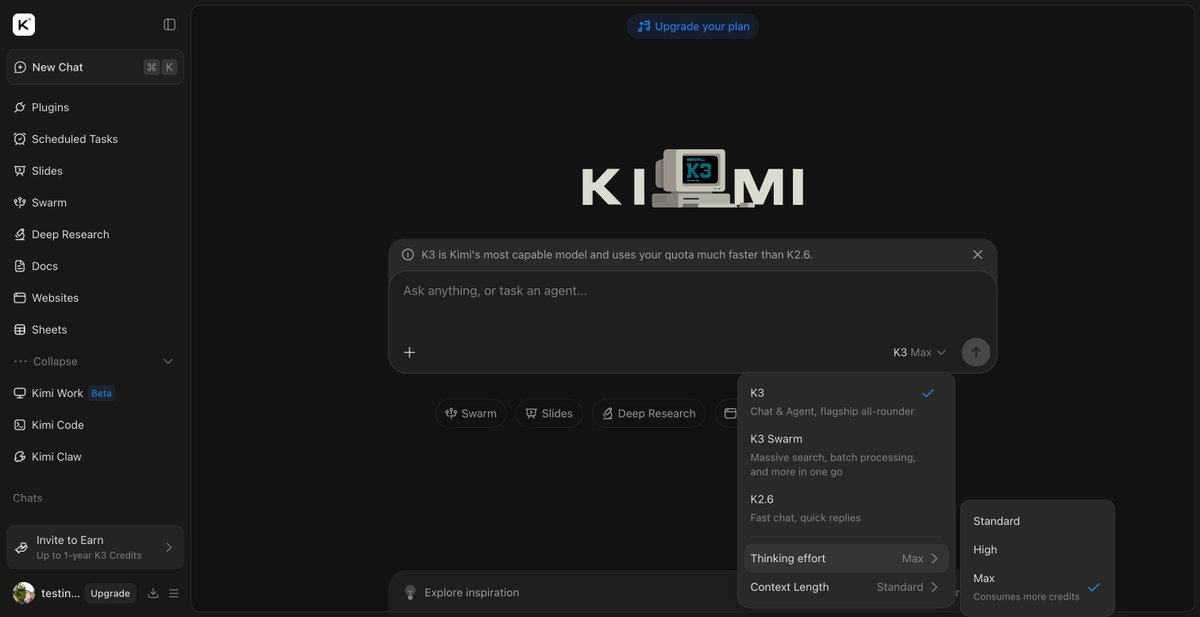1200x617 pixels.
Task: Click the Sheets sidebar icon
Action: (x=20, y=330)
